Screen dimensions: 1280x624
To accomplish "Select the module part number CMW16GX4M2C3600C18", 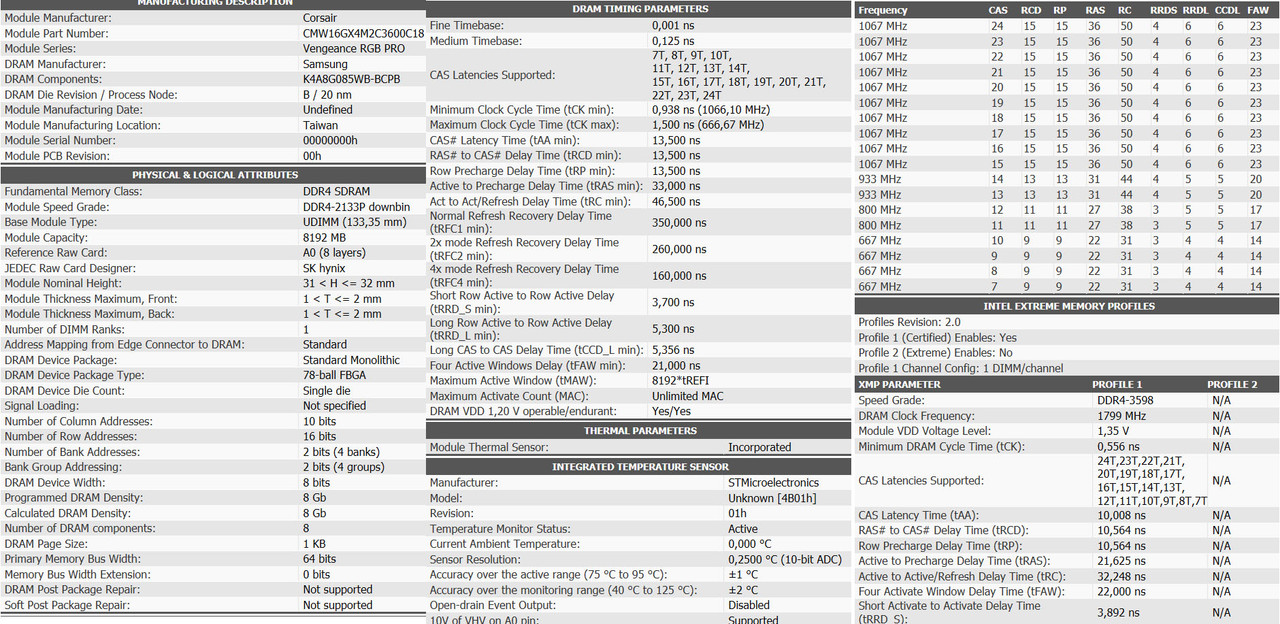I will [x=363, y=33].
